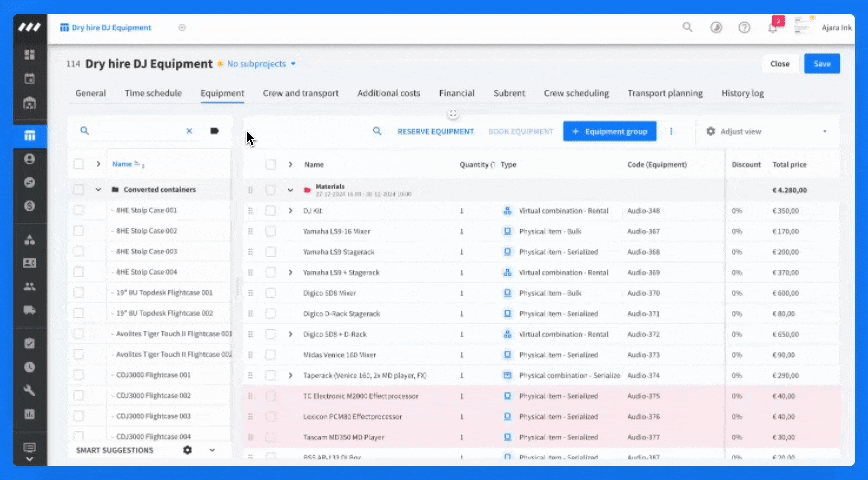Open the clipboard tasks icon in the sidebar
The width and height of the screenshot is (868, 480).
coord(30,344)
